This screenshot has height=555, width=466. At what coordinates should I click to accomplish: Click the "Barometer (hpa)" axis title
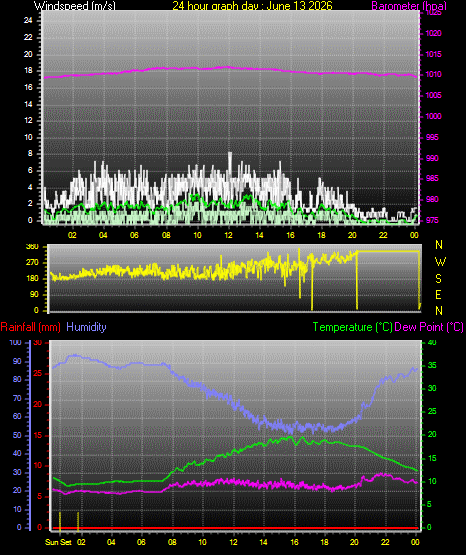coord(409,6)
